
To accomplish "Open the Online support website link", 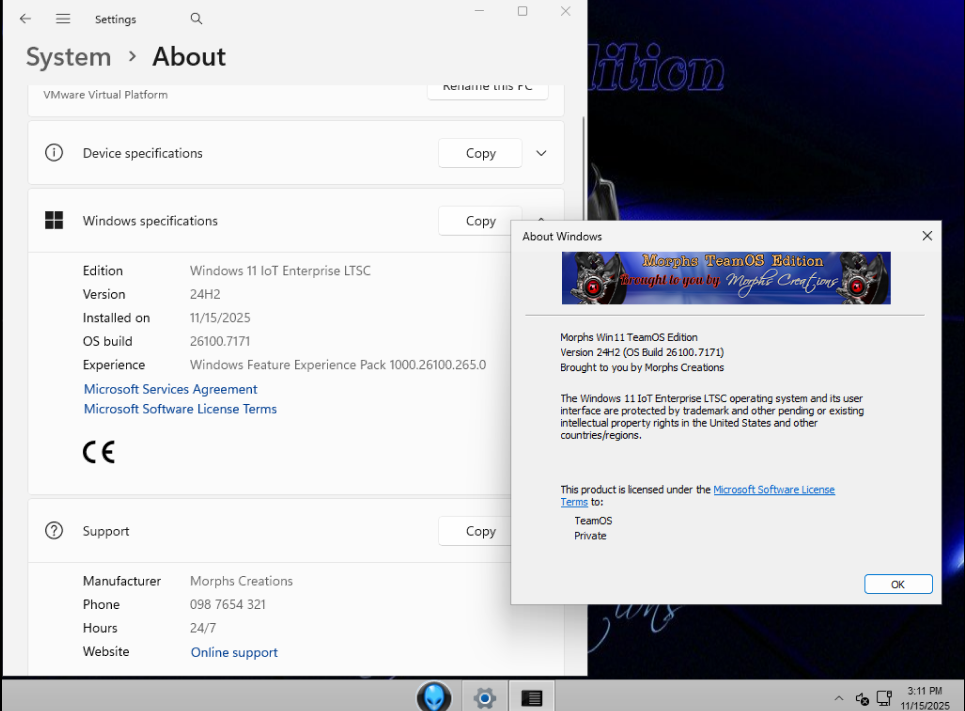I will 234,653.
